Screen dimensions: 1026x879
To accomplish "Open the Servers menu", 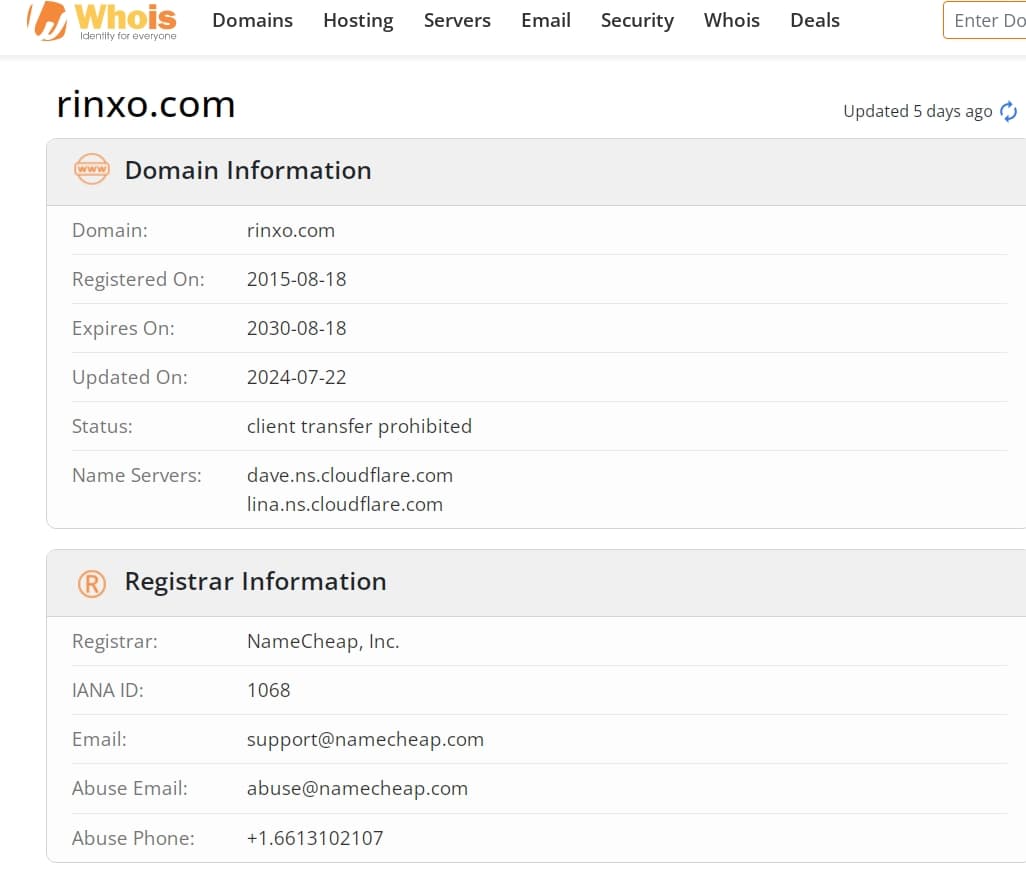I will click(x=457, y=20).
